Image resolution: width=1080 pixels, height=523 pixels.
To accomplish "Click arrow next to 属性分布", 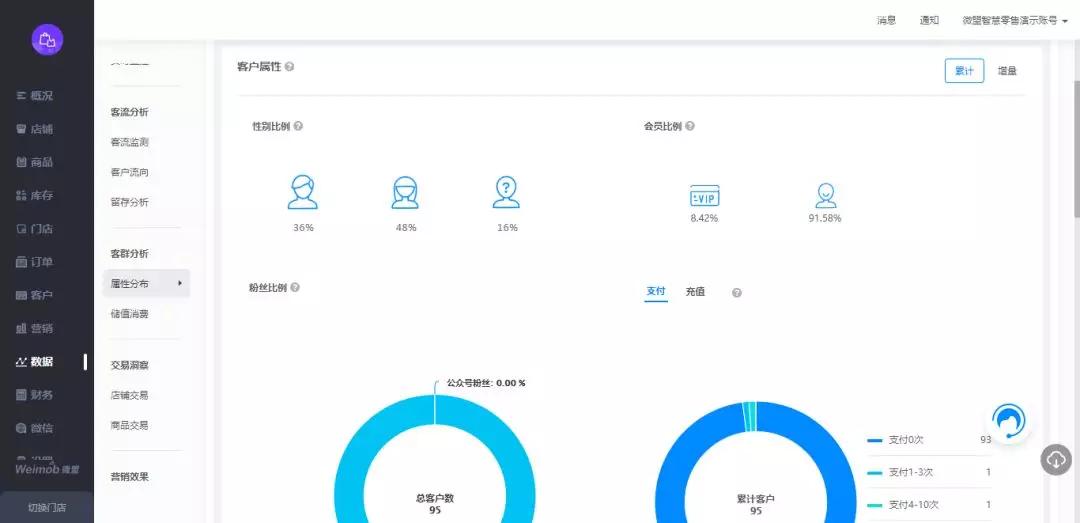I will pyautogui.click(x=180, y=283).
